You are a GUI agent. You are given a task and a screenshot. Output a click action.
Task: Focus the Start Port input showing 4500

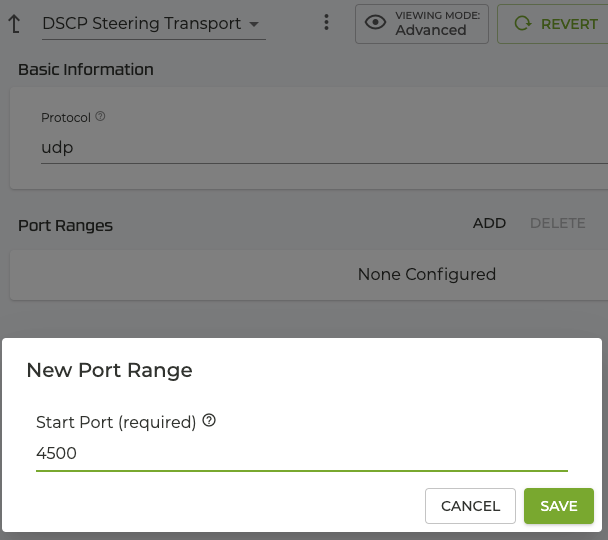300,453
